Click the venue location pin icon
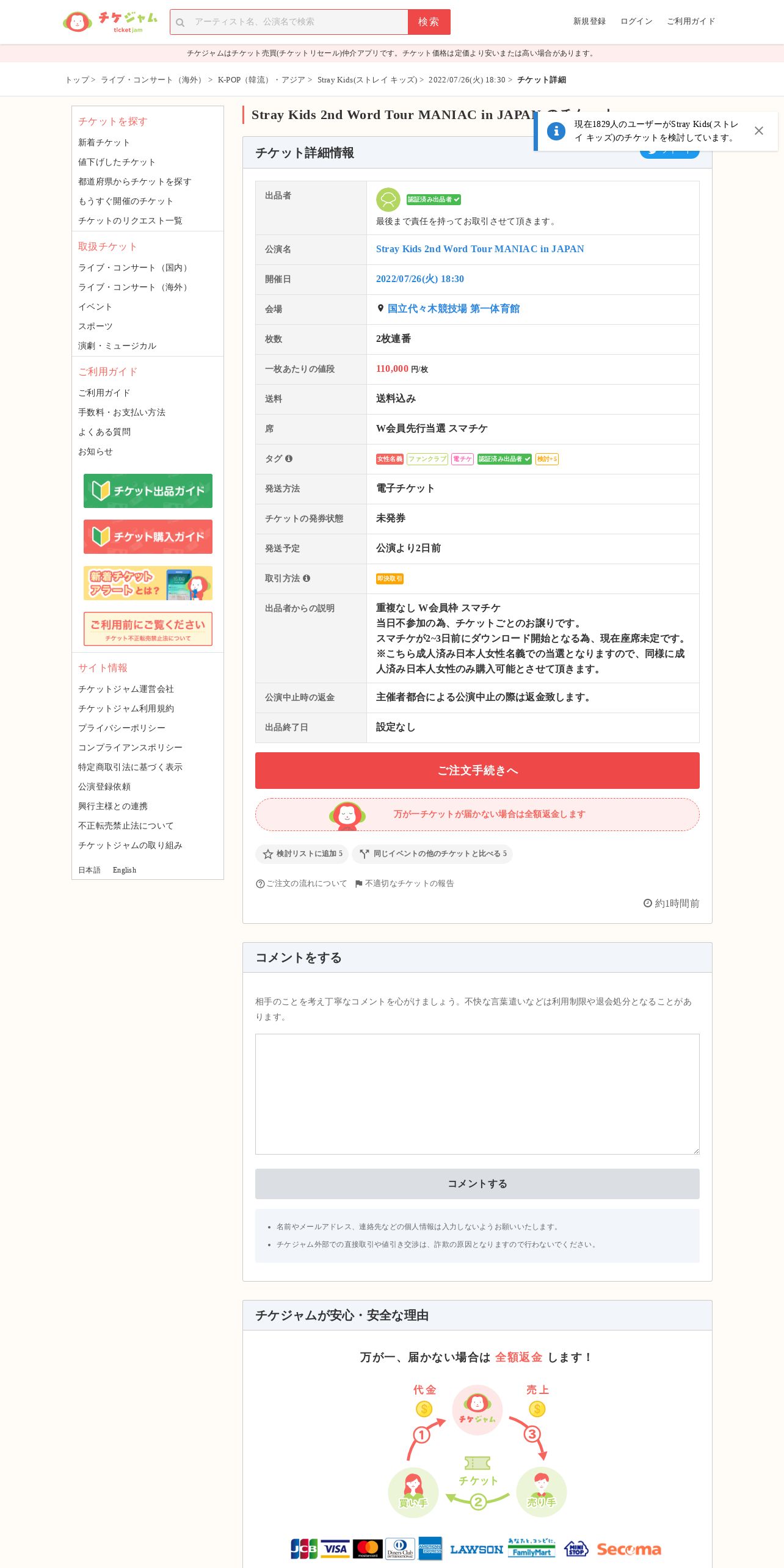 point(380,308)
